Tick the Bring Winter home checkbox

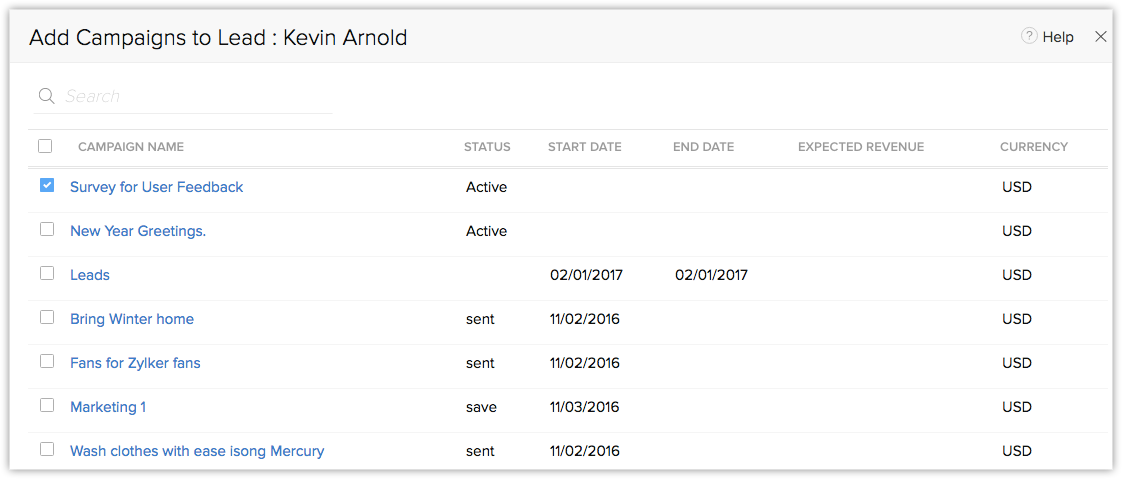[x=47, y=317]
